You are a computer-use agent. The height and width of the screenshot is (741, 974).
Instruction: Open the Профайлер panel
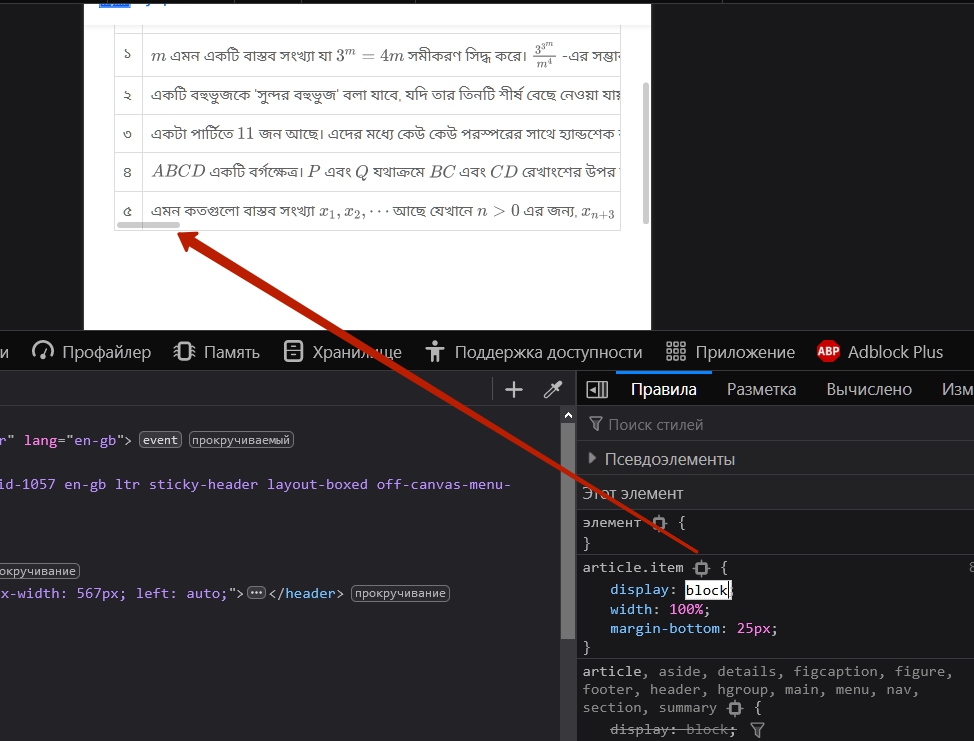(x=92, y=352)
